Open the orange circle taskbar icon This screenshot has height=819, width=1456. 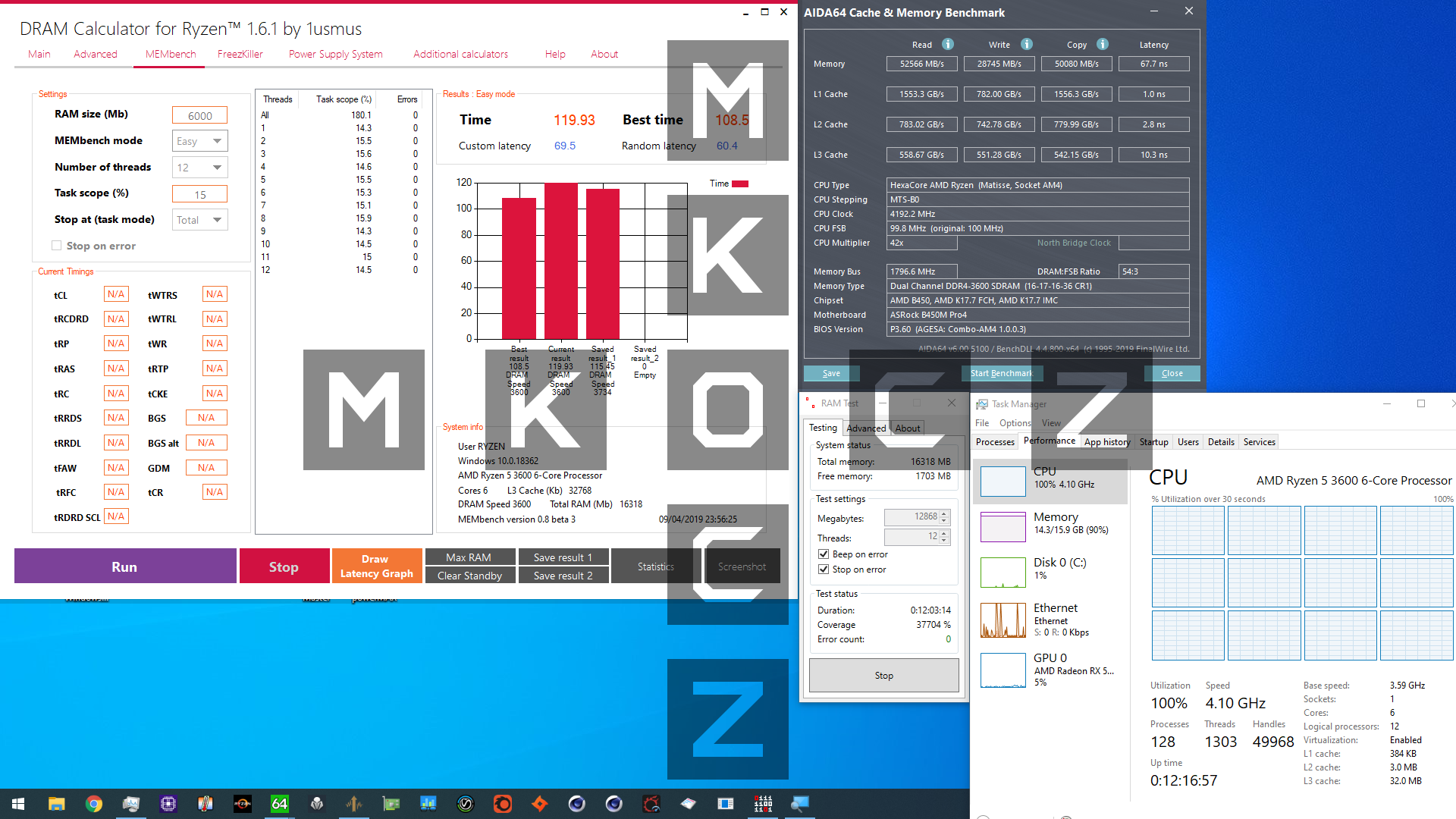tap(503, 804)
